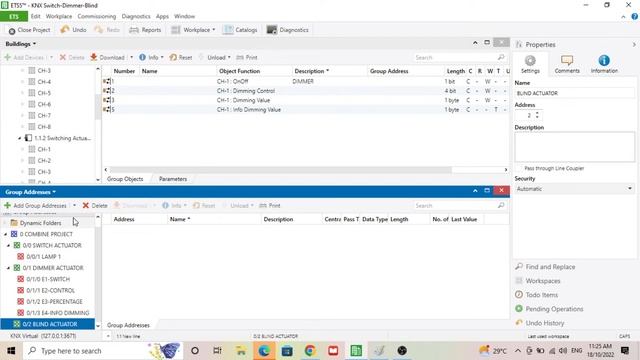Select 1.1.2 Switching Actuator device
Image resolution: width=640 pixels, height=360 pixels.
point(62,138)
